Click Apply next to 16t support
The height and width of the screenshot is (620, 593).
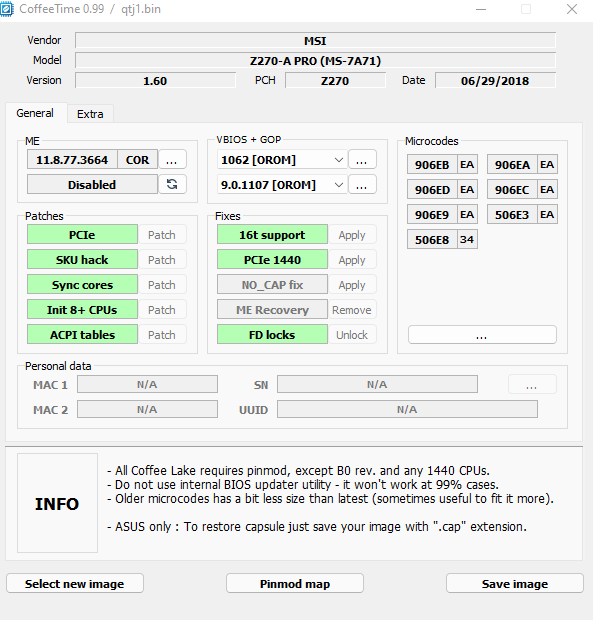pyautogui.click(x=352, y=234)
